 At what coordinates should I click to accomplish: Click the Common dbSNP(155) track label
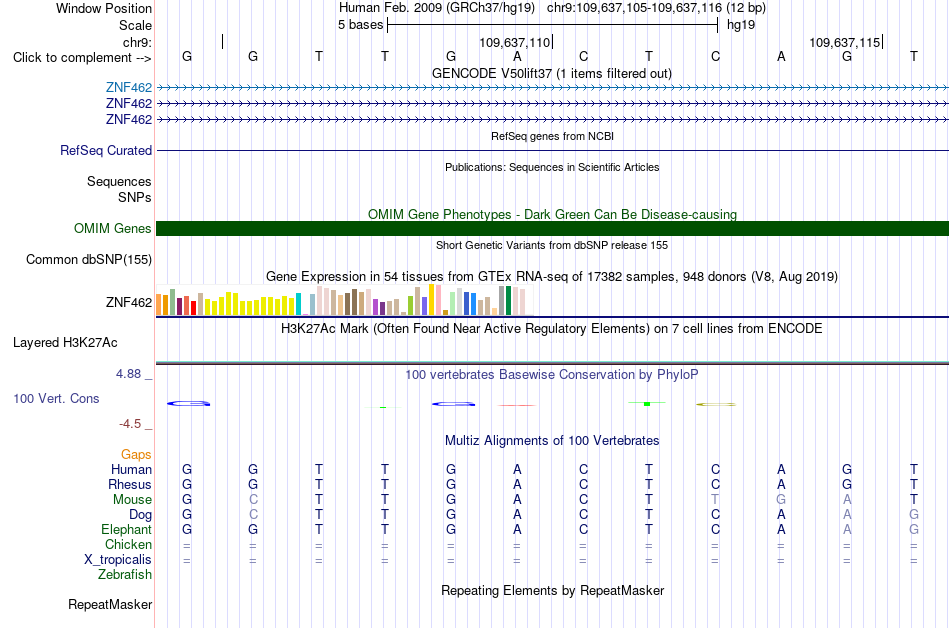pyautogui.click(x=89, y=259)
